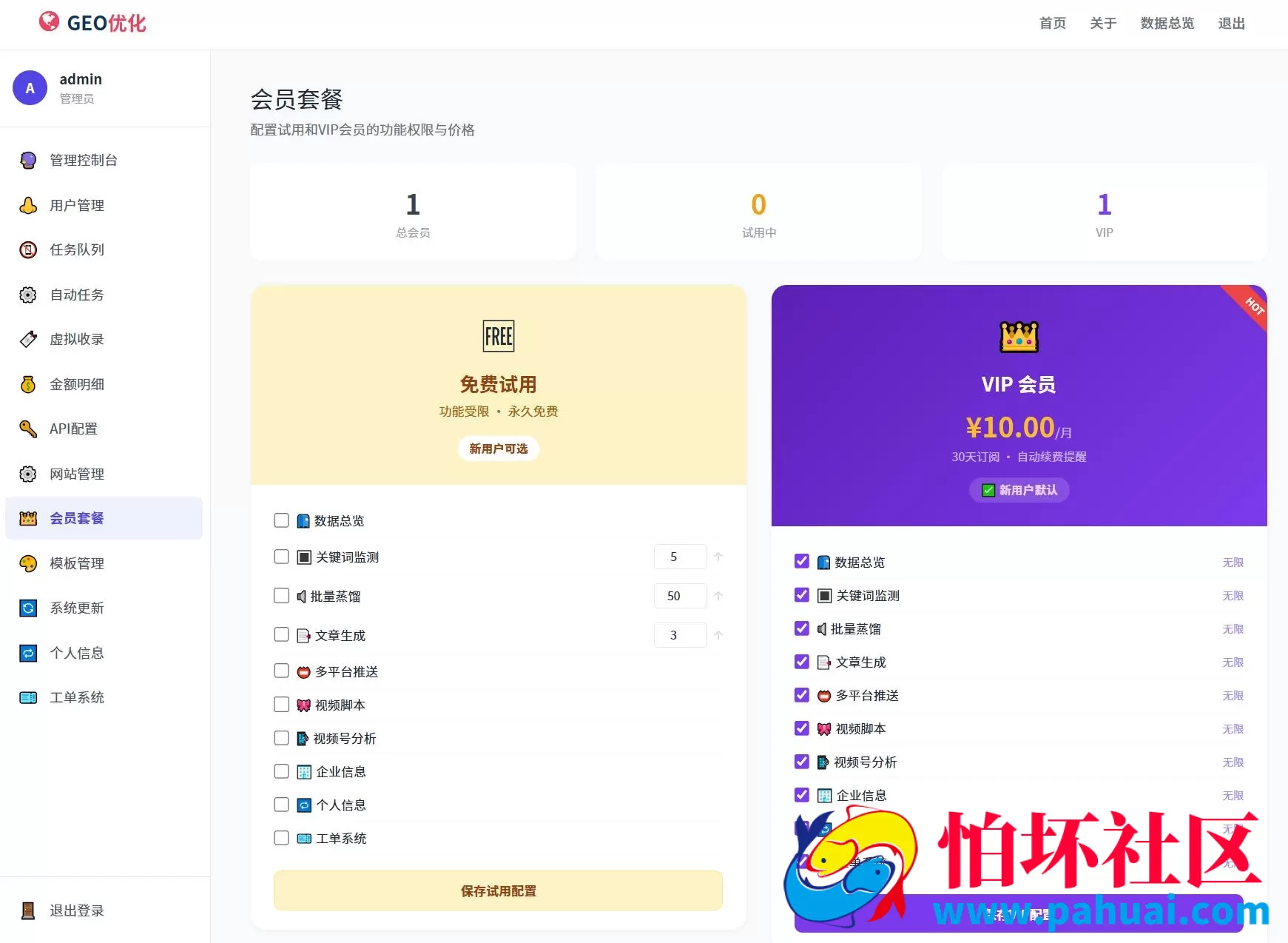The image size is (1288, 943).
Task: Tick 多平台推送 in free trial plan
Action: (281, 671)
